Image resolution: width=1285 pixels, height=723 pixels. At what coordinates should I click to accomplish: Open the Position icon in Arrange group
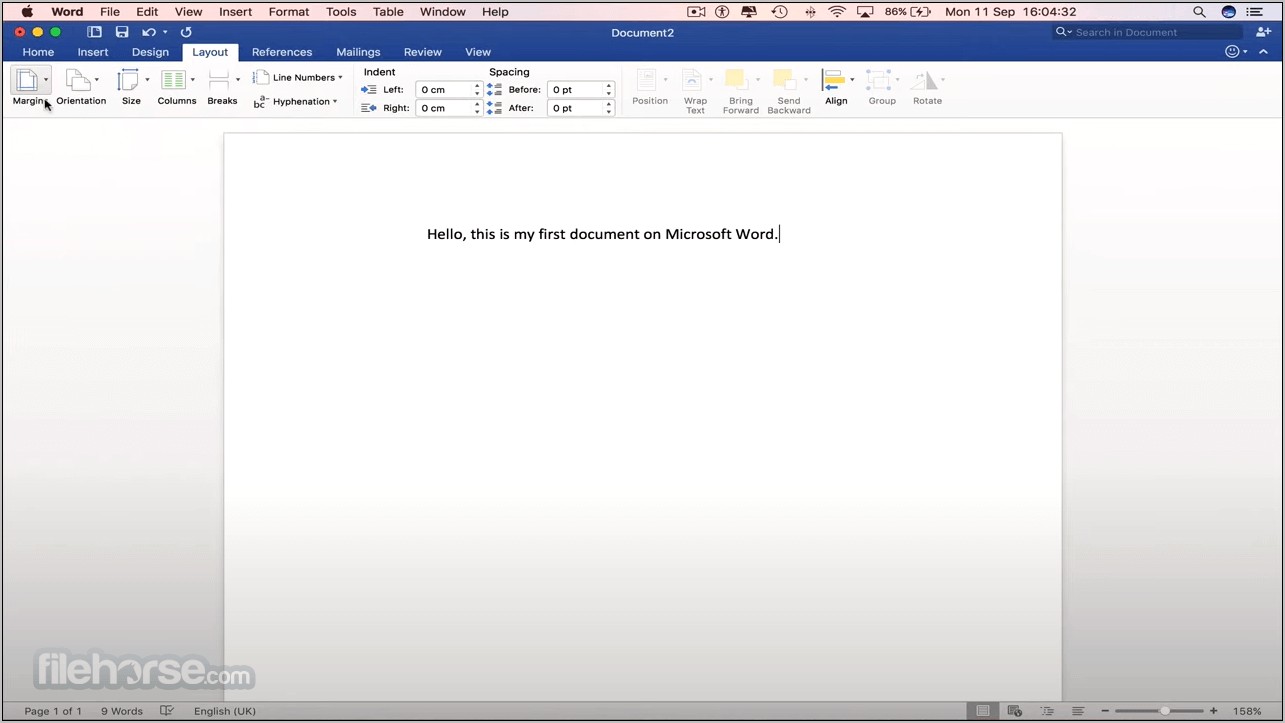click(647, 80)
